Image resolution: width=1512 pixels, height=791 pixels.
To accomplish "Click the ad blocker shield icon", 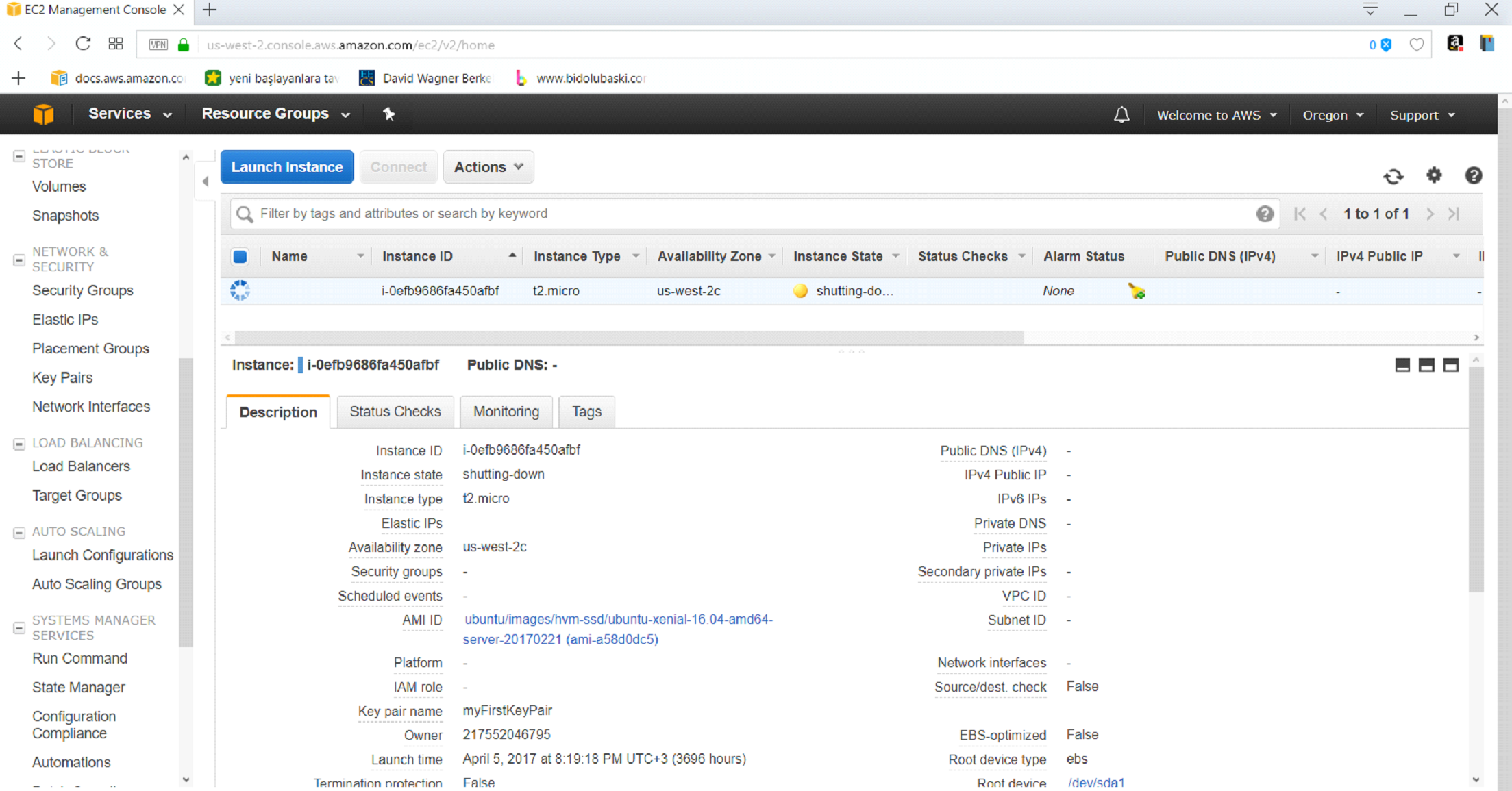I will (x=1386, y=45).
